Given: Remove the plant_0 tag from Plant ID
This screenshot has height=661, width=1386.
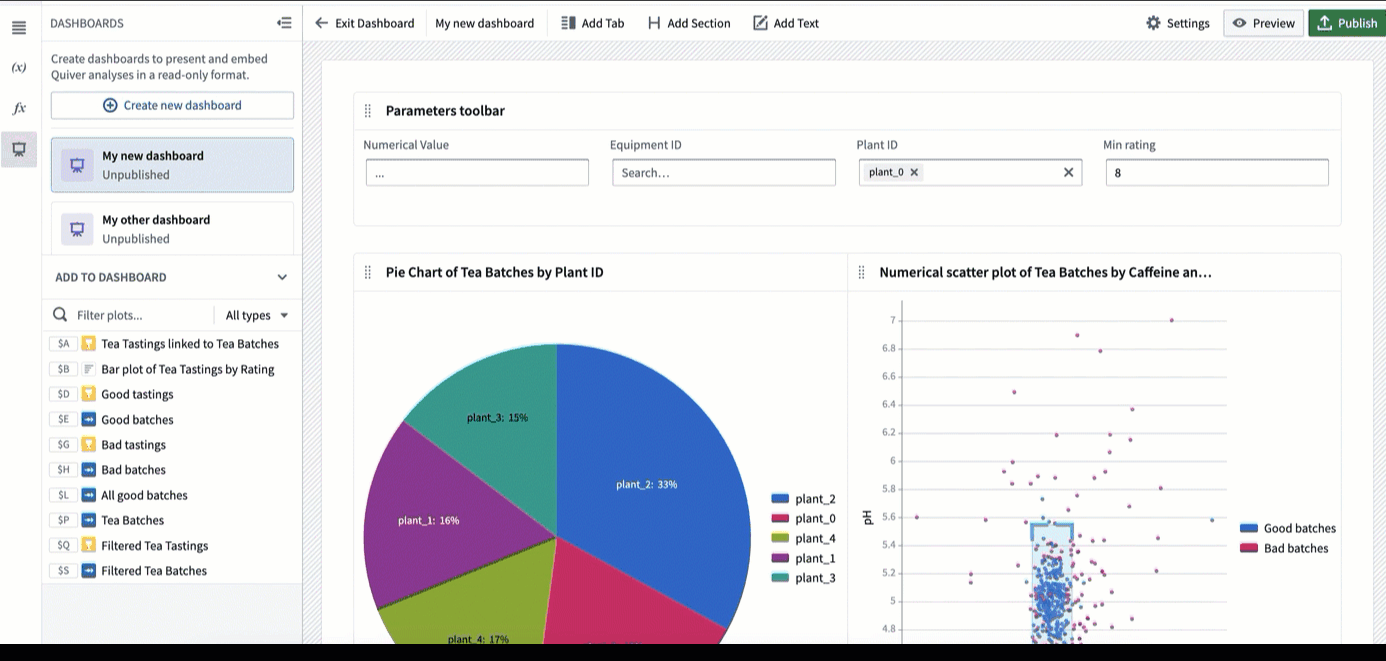Looking at the screenshot, I should click(914, 172).
